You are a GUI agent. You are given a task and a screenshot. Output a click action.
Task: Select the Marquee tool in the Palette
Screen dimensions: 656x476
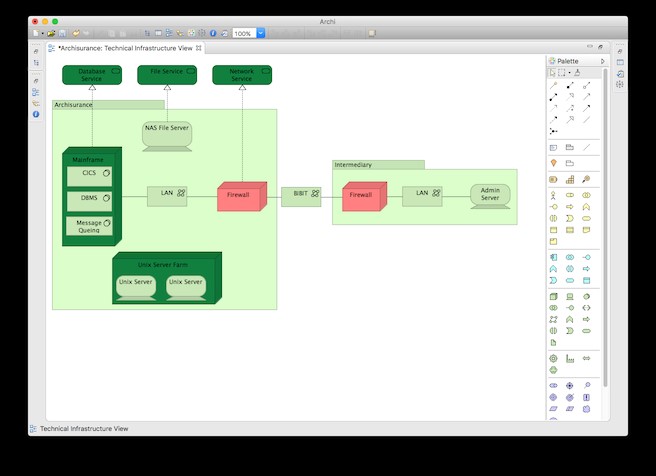pos(561,73)
